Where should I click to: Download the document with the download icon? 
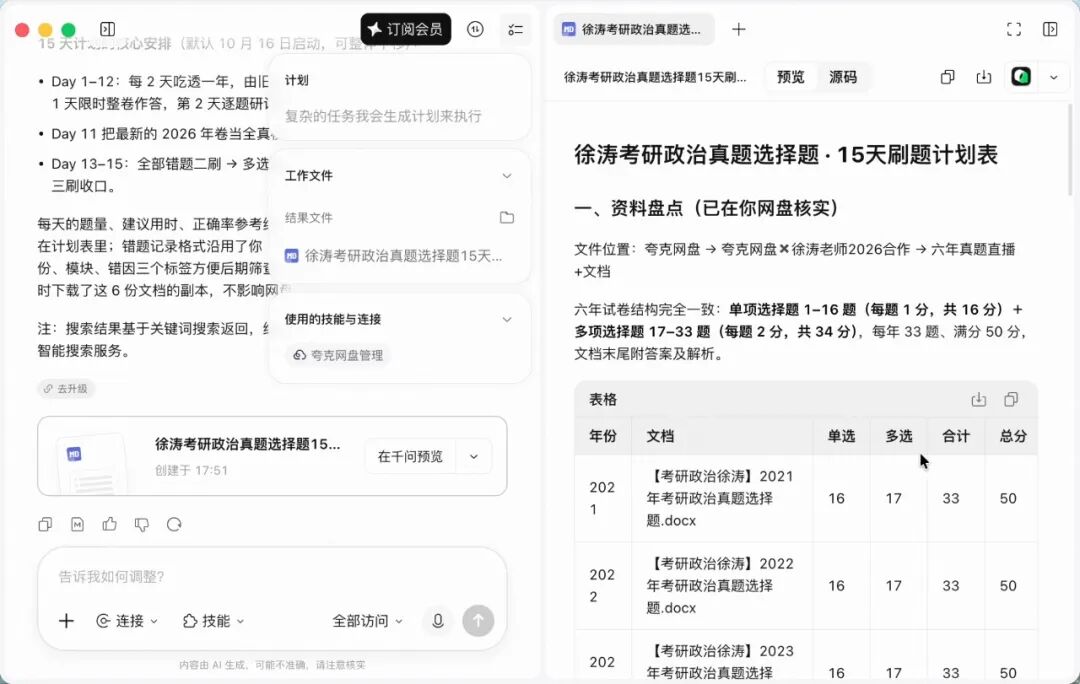[984, 77]
